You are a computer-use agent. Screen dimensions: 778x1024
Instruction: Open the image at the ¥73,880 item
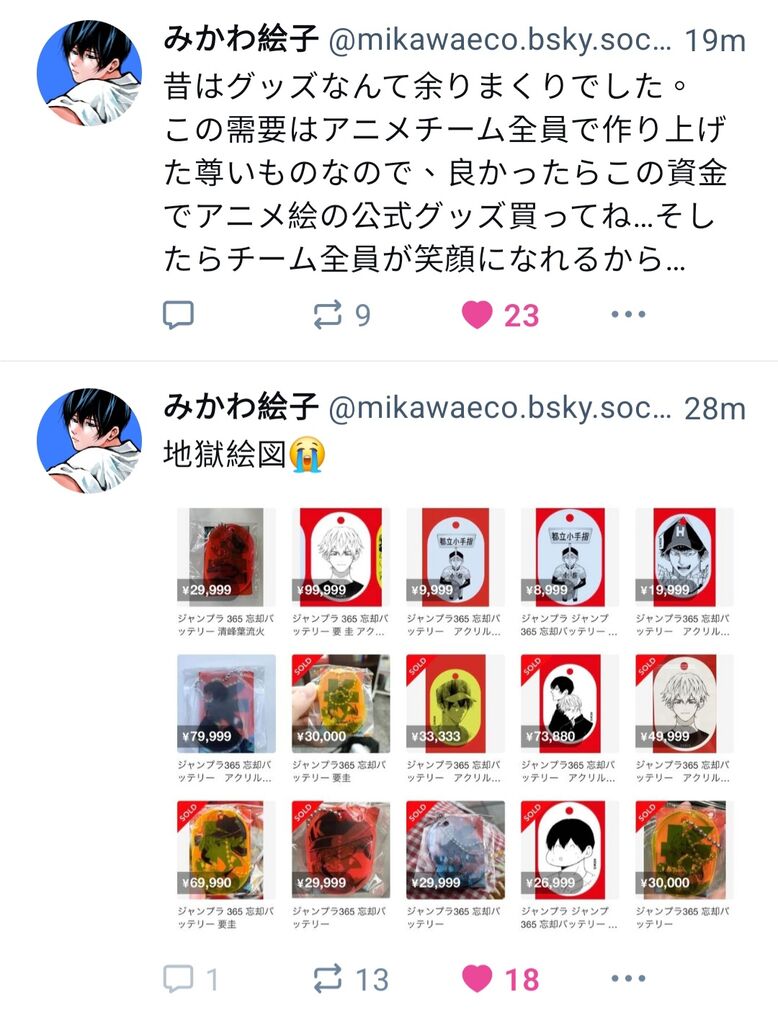pyautogui.click(x=570, y=703)
